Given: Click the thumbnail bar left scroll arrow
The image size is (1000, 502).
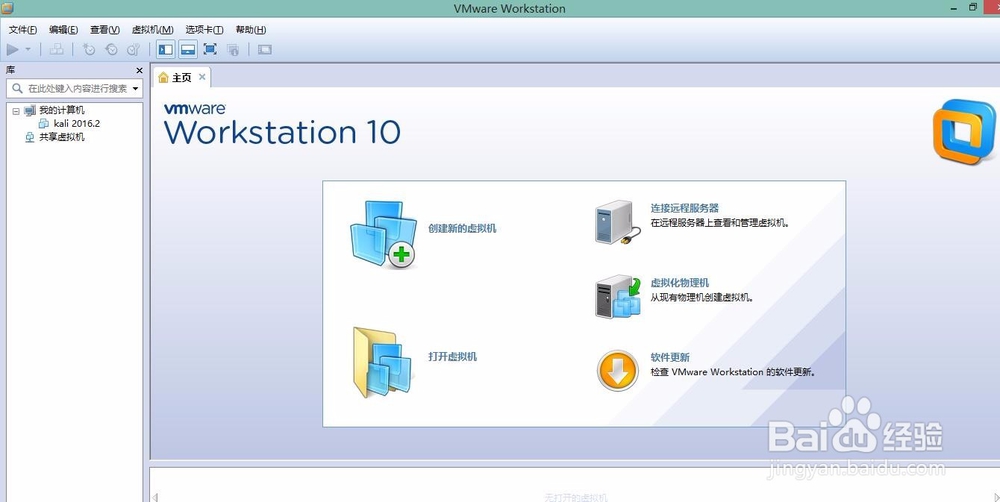Looking at the screenshot, I should point(155,497).
